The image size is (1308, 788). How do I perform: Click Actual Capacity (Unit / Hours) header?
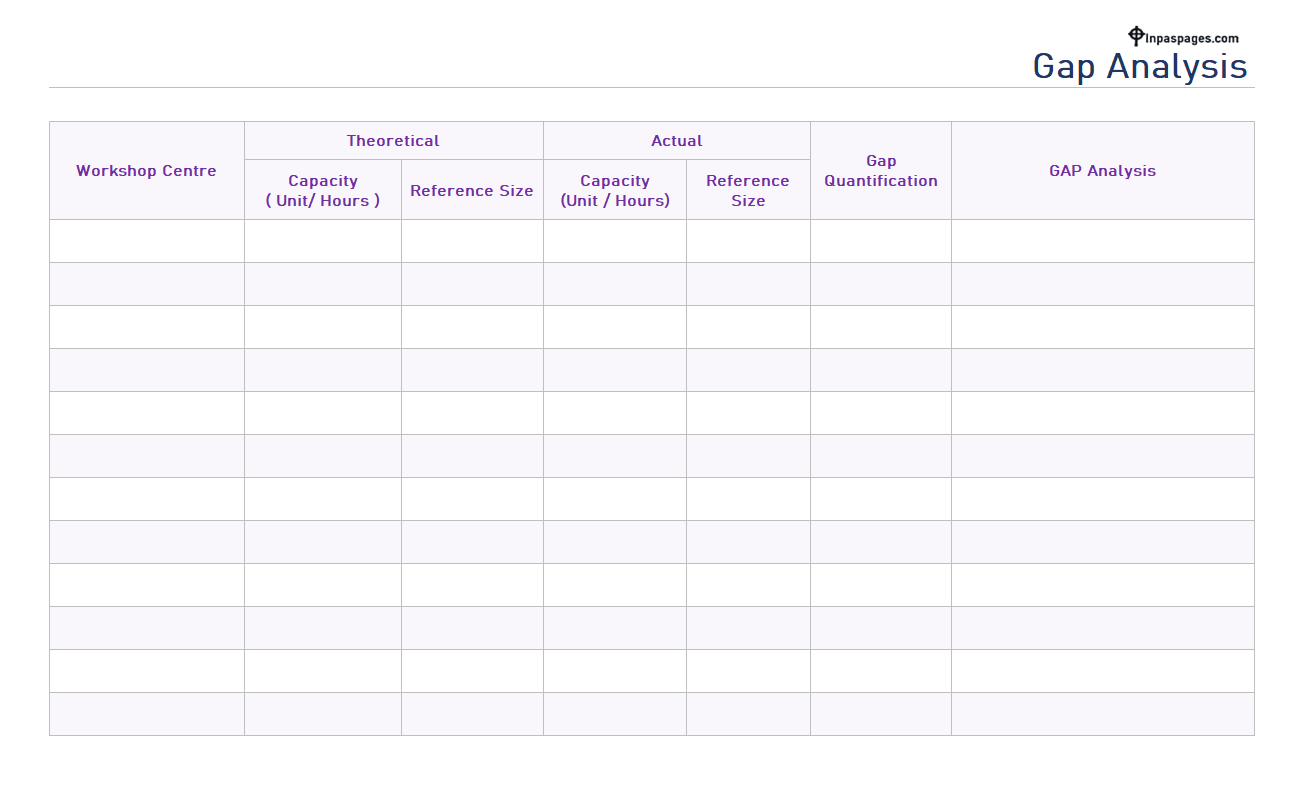click(615, 190)
